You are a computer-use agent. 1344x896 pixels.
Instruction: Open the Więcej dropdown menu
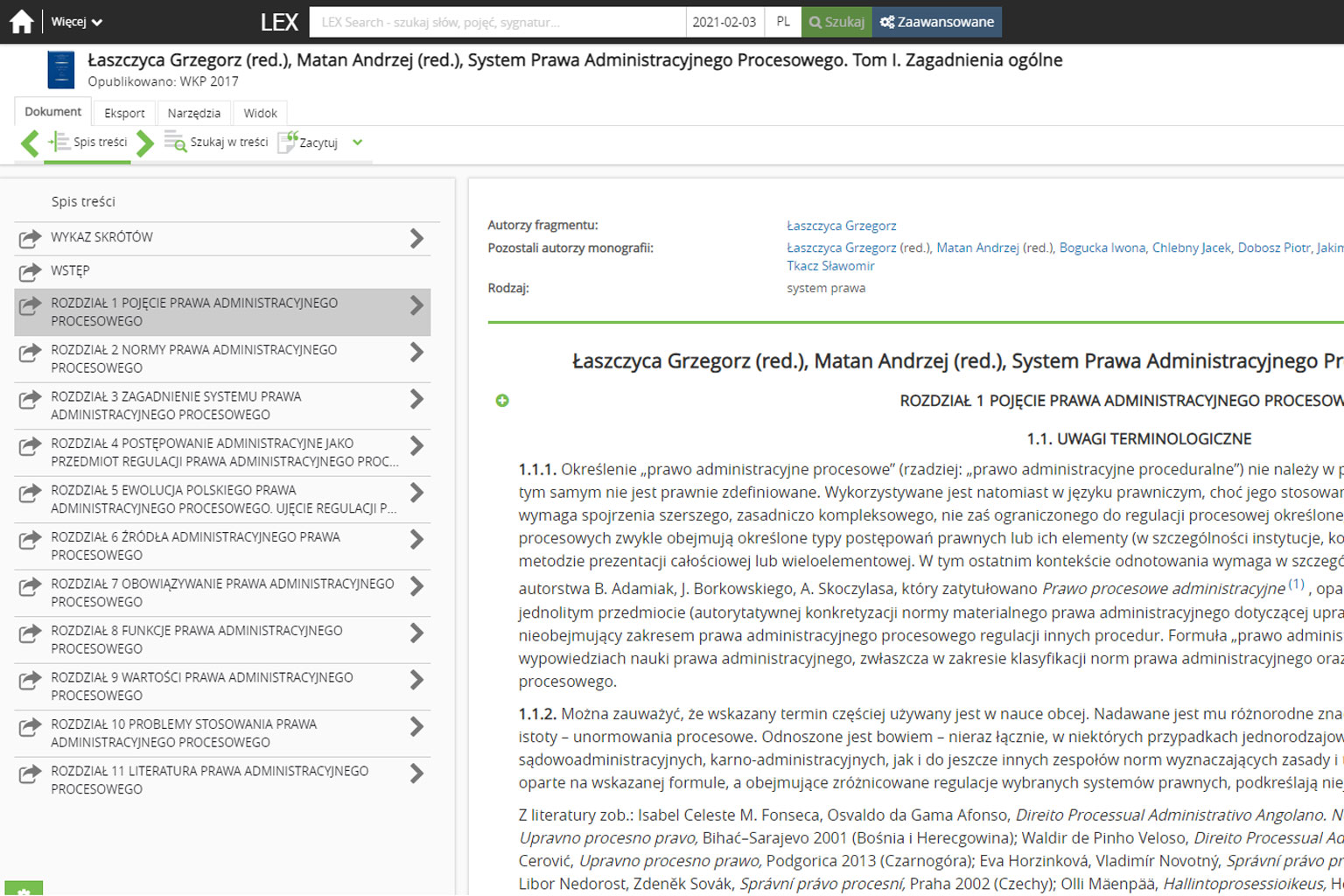[x=76, y=22]
